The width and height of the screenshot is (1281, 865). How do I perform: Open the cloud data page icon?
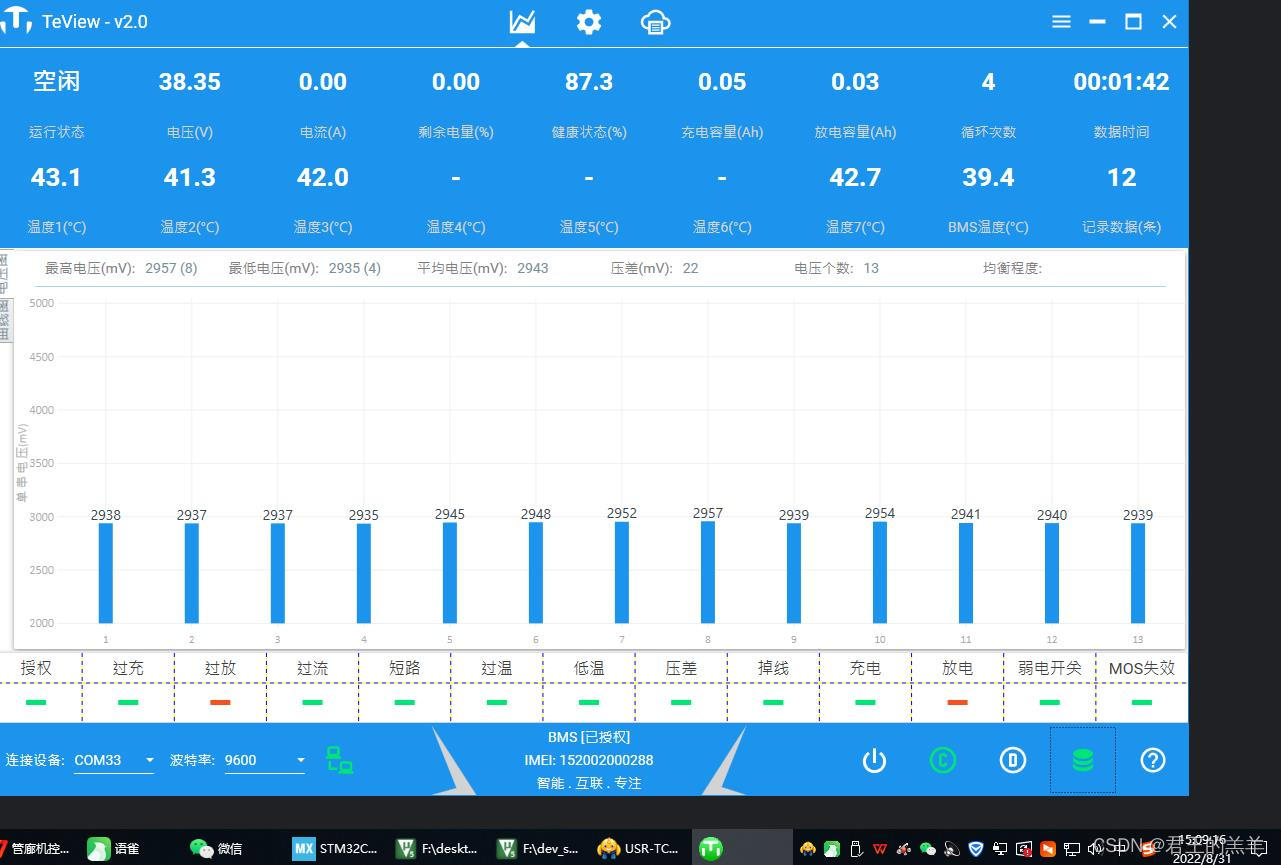(656, 22)
